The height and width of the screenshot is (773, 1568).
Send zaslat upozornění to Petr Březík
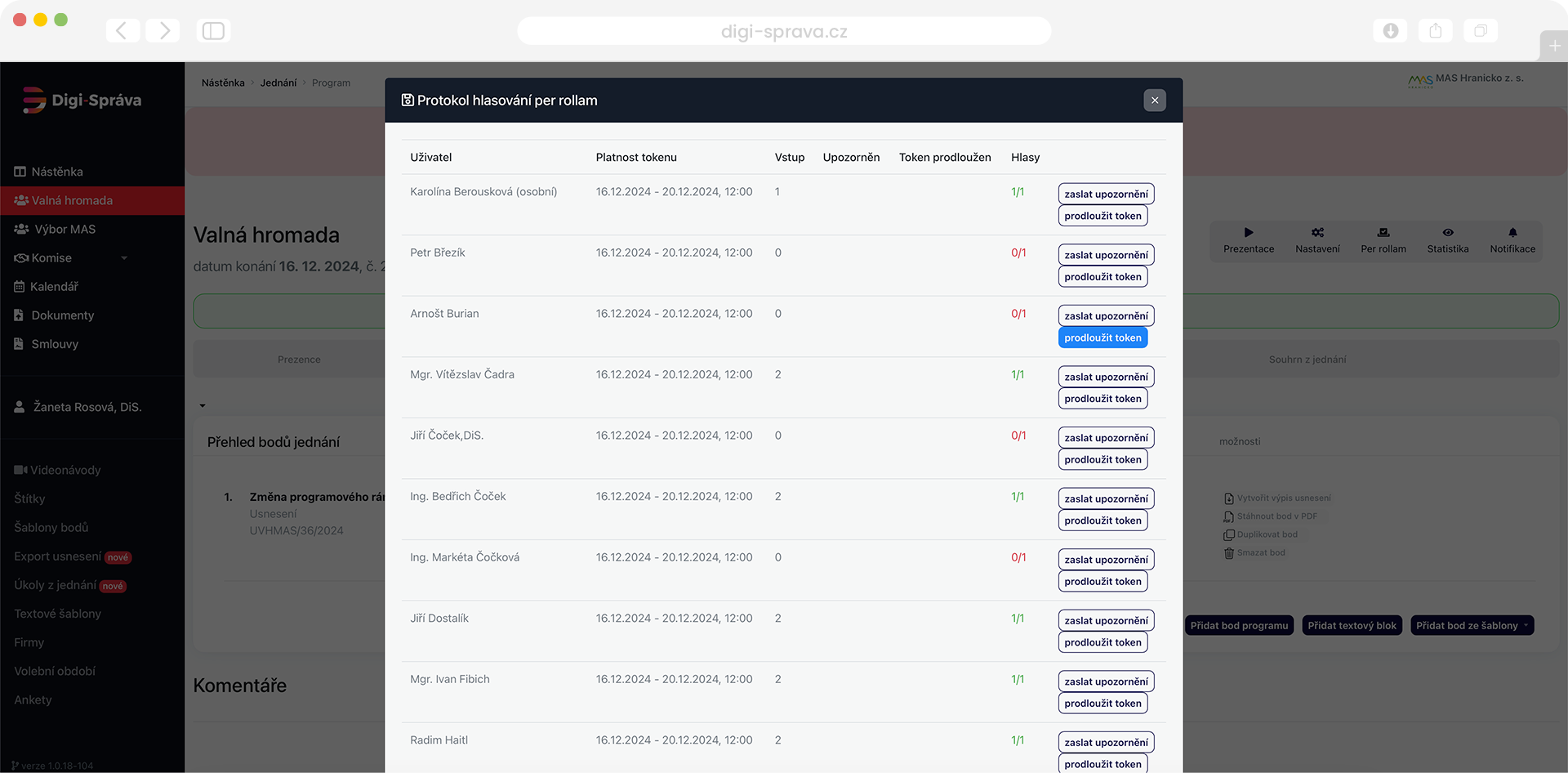[1106, 255]
